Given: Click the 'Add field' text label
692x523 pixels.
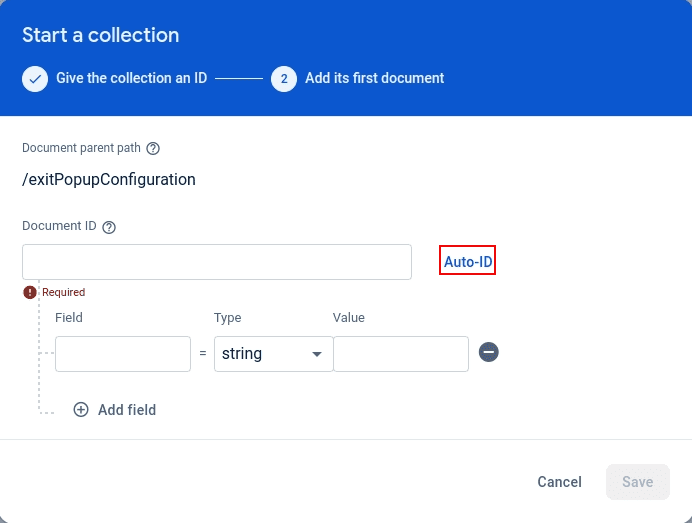Looking at the screenshot, I should click(127, 410).
